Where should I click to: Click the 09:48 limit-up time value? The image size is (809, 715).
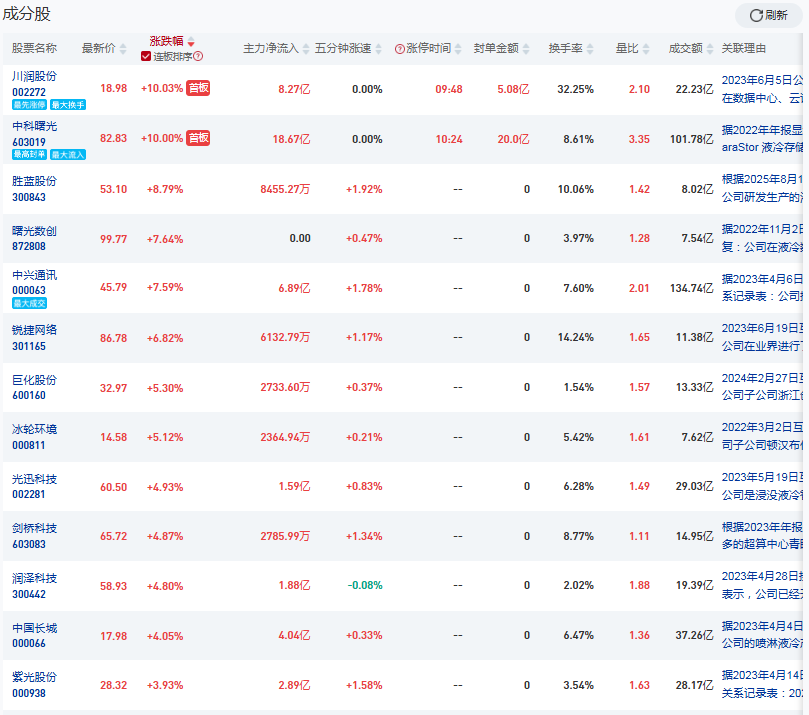(449, 89)
